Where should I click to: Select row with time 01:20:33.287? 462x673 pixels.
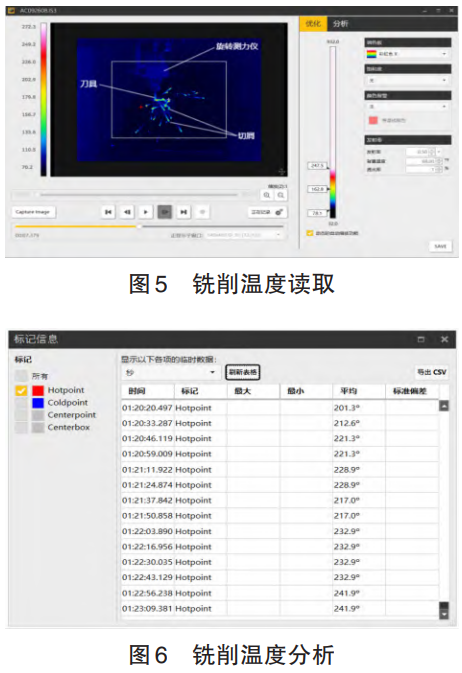coord(280,423)
